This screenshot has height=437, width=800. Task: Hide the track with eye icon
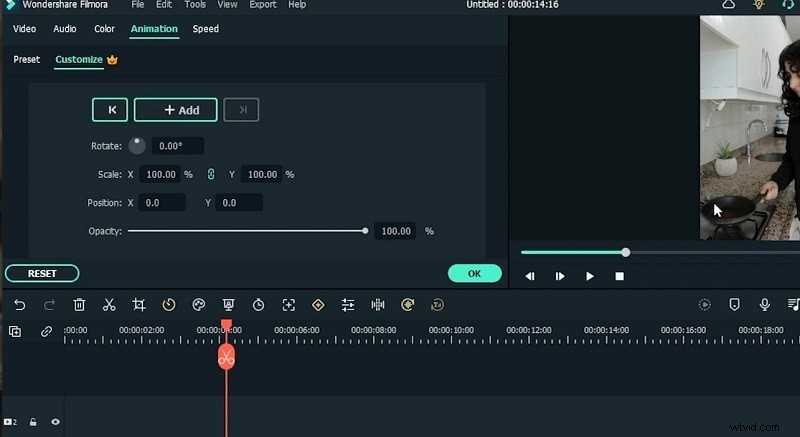pos(55,422)
